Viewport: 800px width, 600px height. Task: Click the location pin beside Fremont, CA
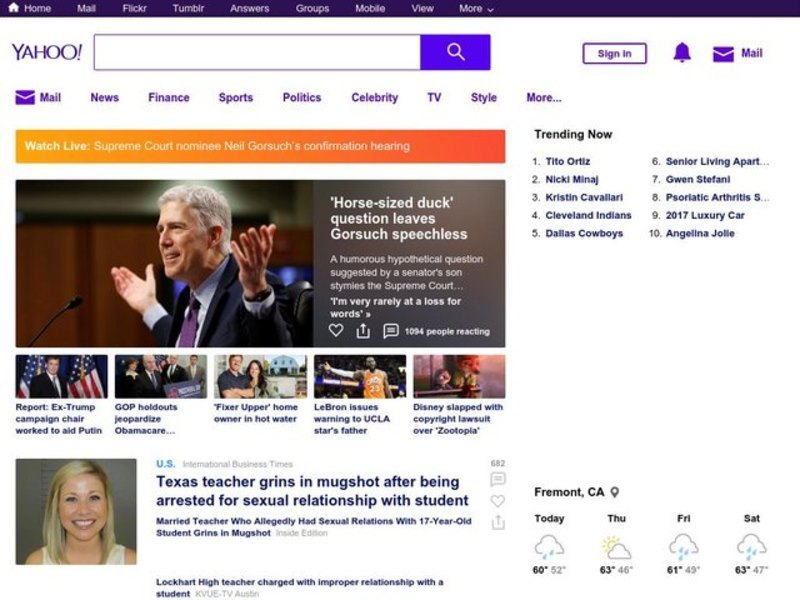615,492
